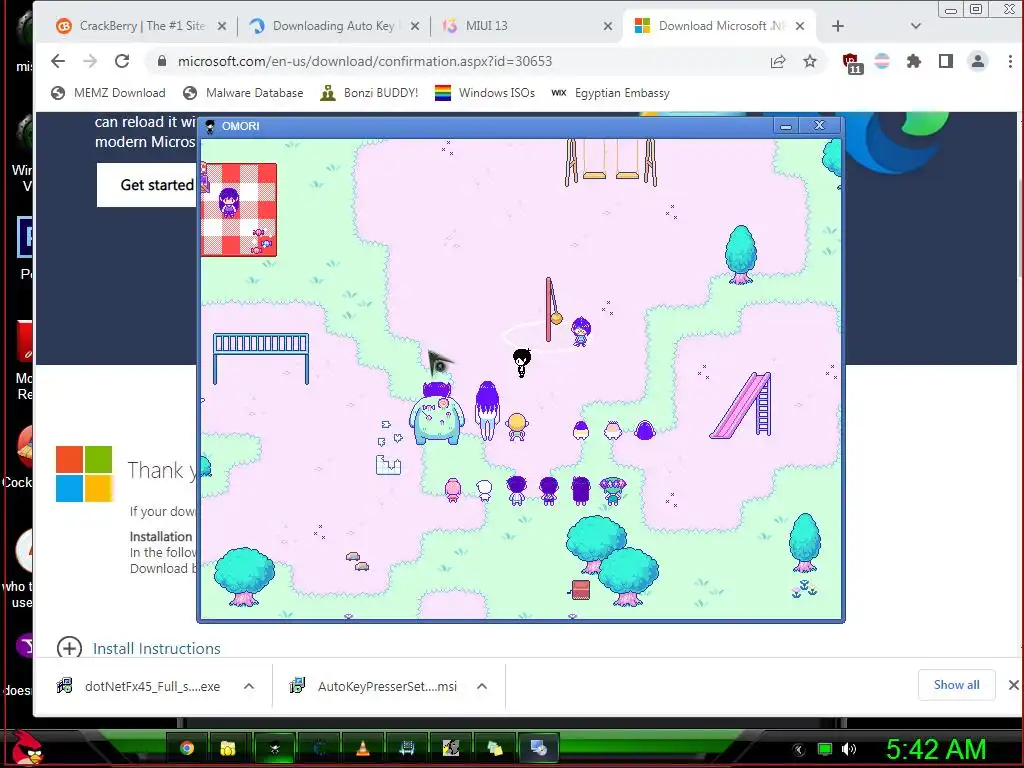
Task: Click the tetherball pole in the game
Action: click(549, 309)
